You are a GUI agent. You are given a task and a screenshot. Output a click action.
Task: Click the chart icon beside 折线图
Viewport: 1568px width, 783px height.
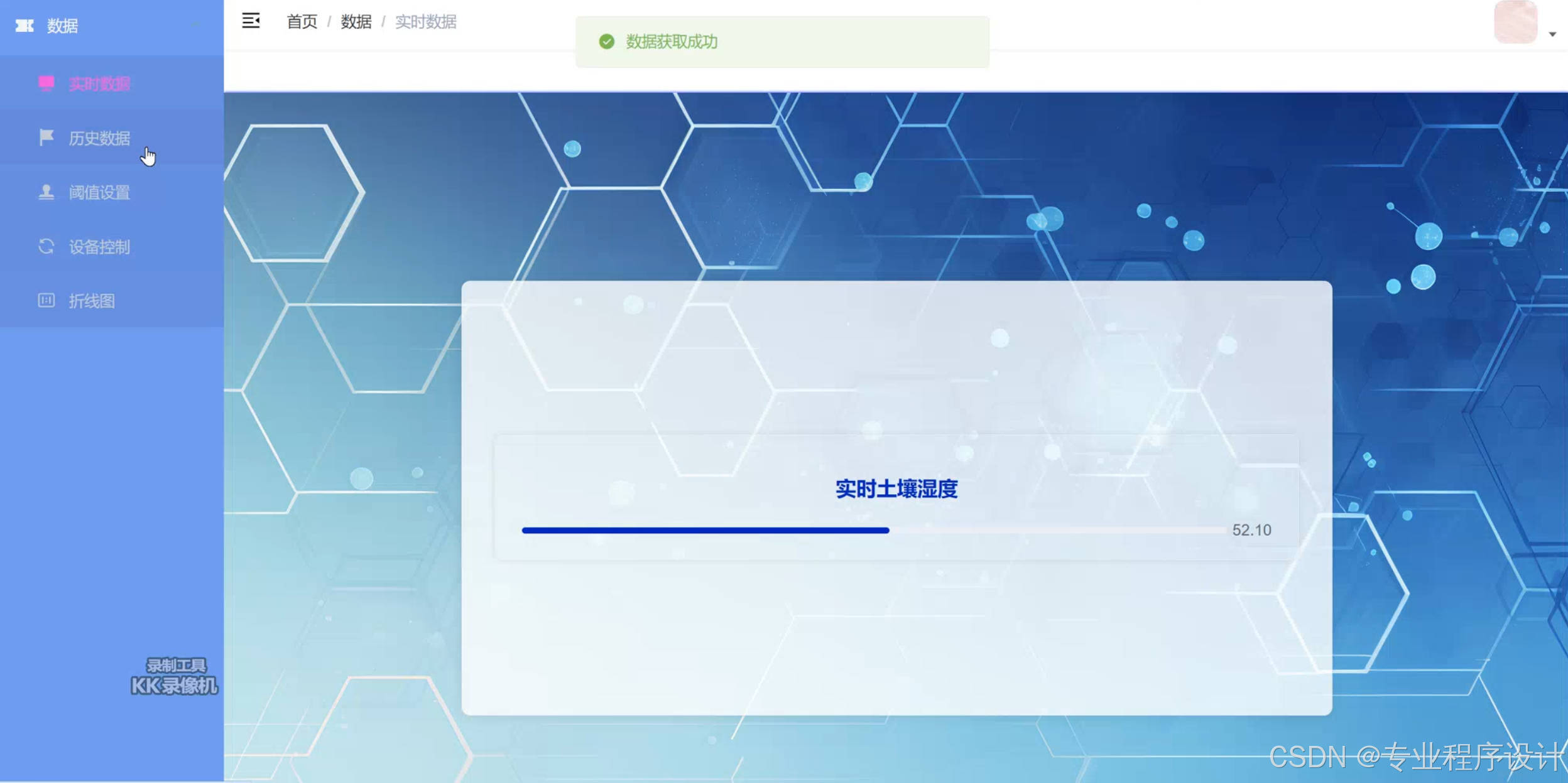coord(46,301)
